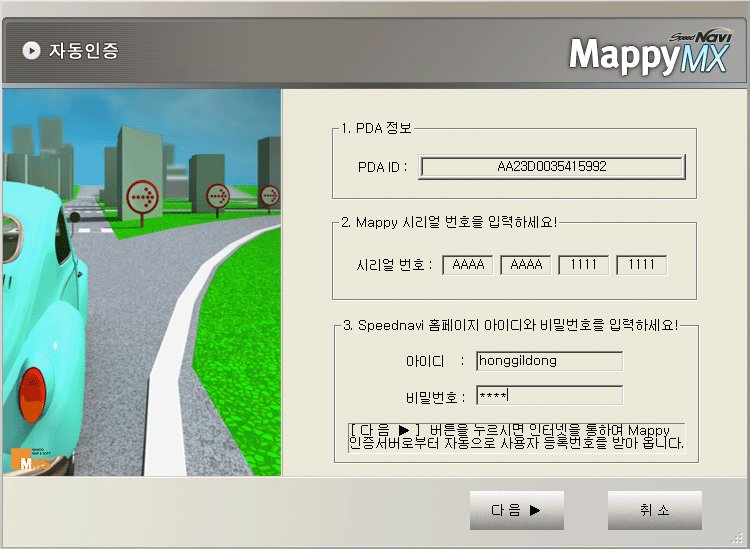Click the instruction note mentioning Mappy 인증서버

(x=517, y=437)
